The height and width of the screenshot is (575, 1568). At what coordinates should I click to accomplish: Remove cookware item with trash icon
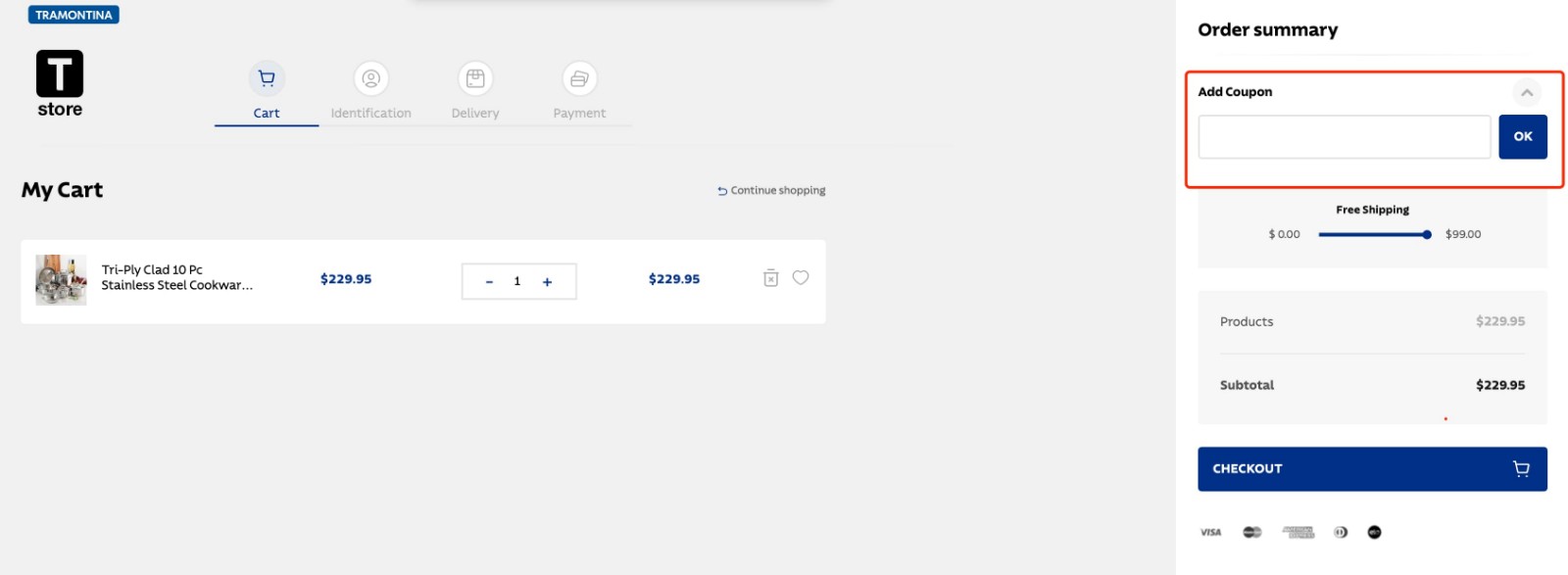pos(771,278)
